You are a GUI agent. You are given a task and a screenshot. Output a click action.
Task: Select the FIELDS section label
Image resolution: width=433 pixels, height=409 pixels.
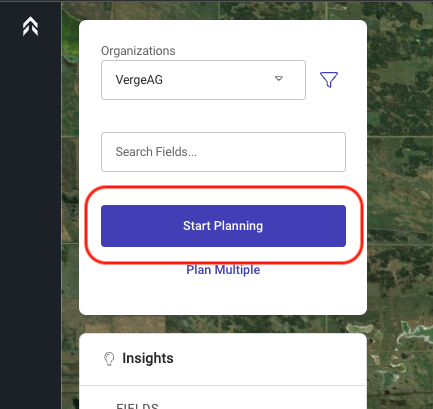pos(137,406)
